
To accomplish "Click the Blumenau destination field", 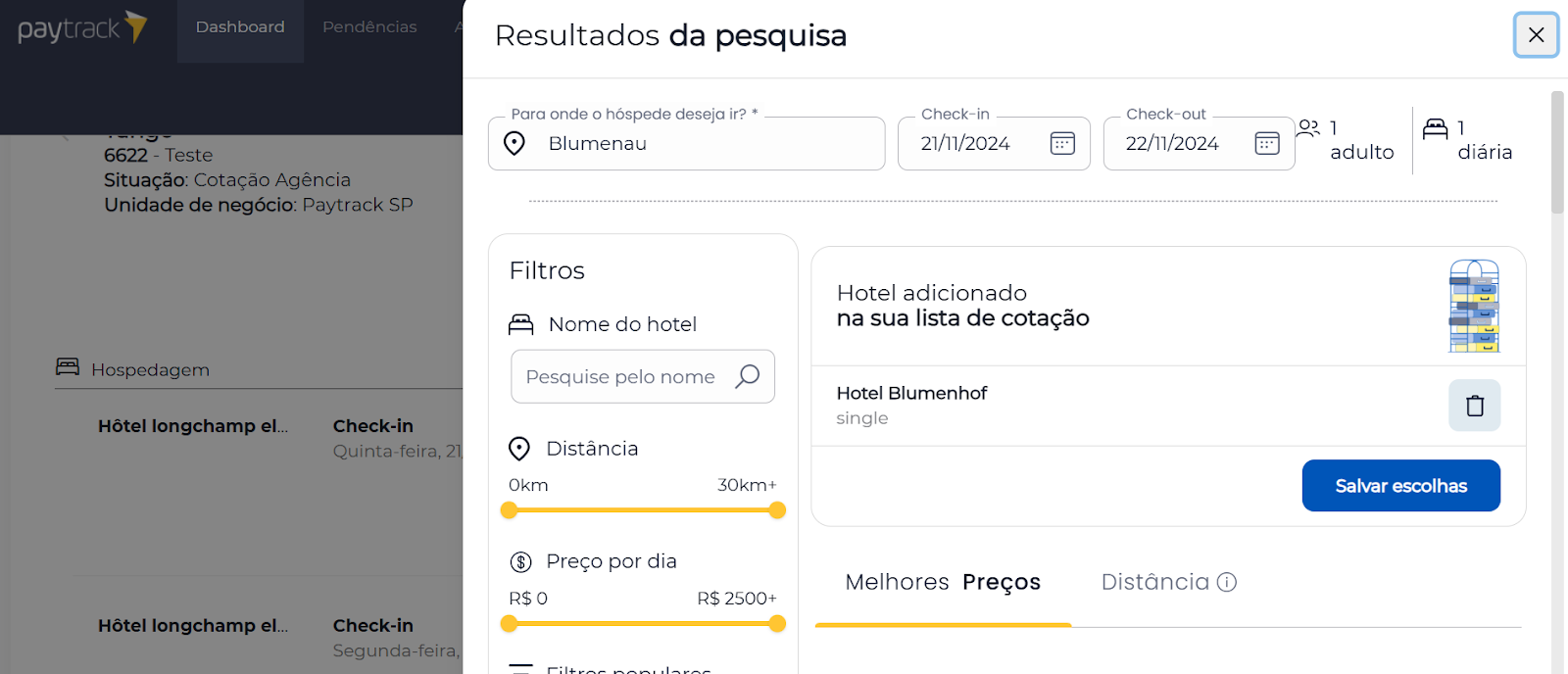I will tap(687, 144).
